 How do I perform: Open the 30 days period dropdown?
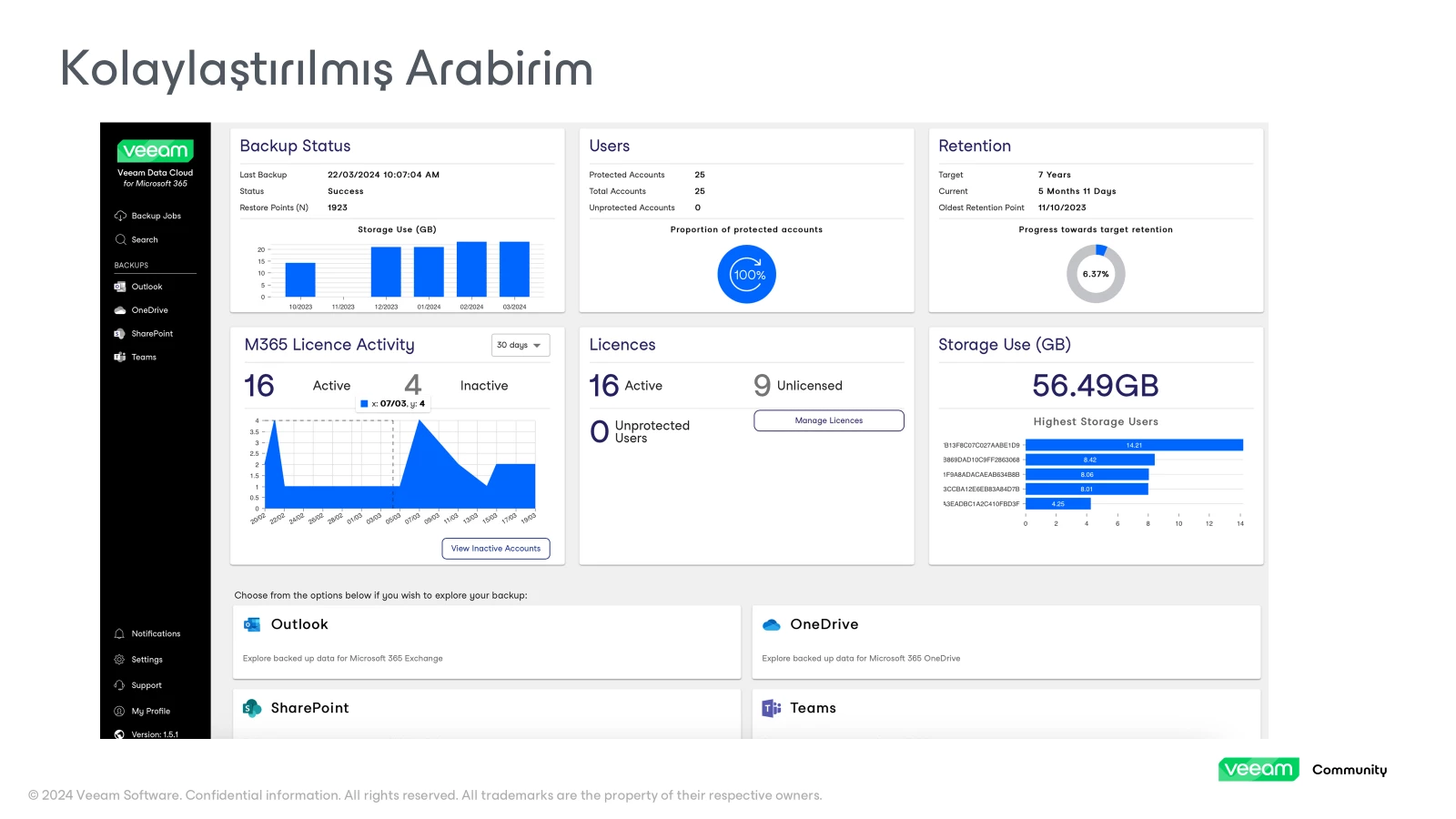click(x=521, y=346)
